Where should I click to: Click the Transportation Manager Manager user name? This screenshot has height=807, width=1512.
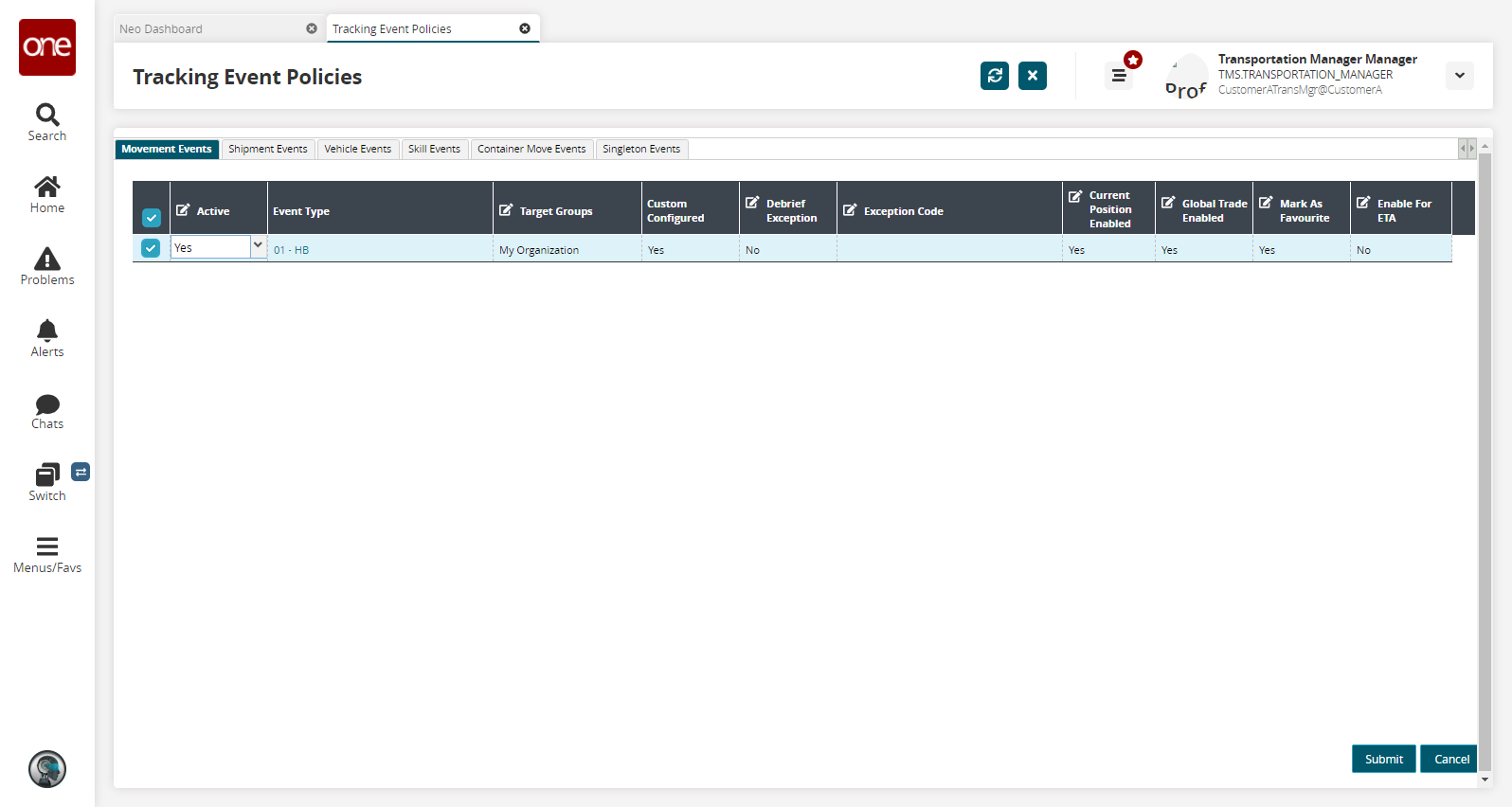1318,59
